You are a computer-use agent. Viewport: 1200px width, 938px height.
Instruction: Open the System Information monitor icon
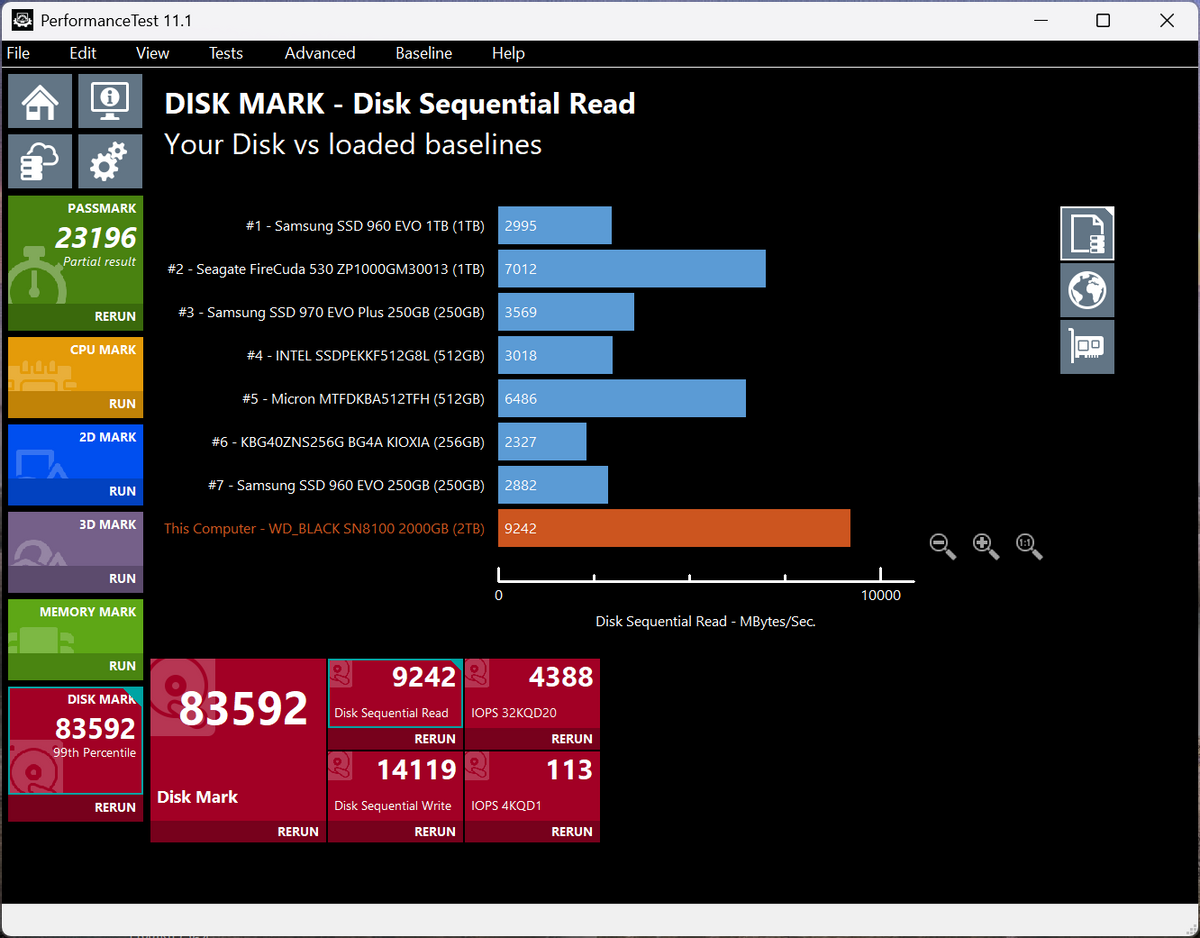click(110, 101)
